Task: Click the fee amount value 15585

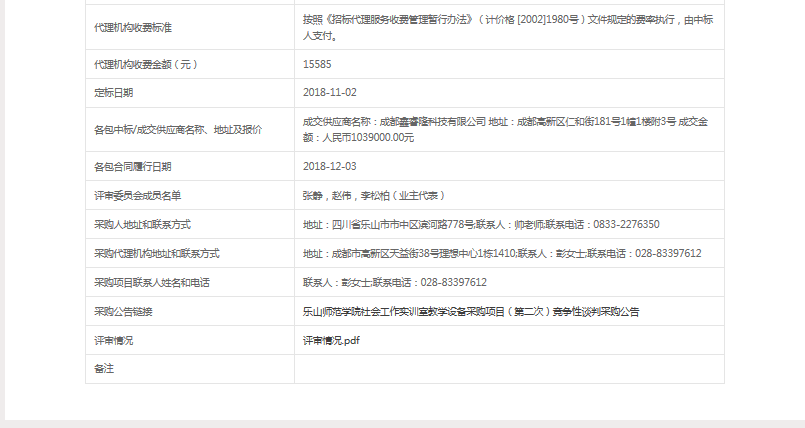Action: click(x=317, y=64)
